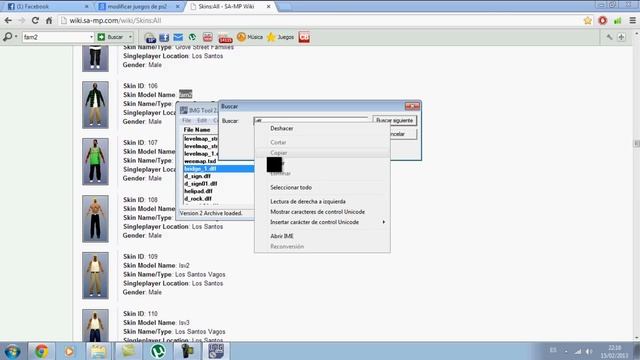Open the Juegos star toolbar shortcut
This screenshot has height=360, width=640.
280,37
